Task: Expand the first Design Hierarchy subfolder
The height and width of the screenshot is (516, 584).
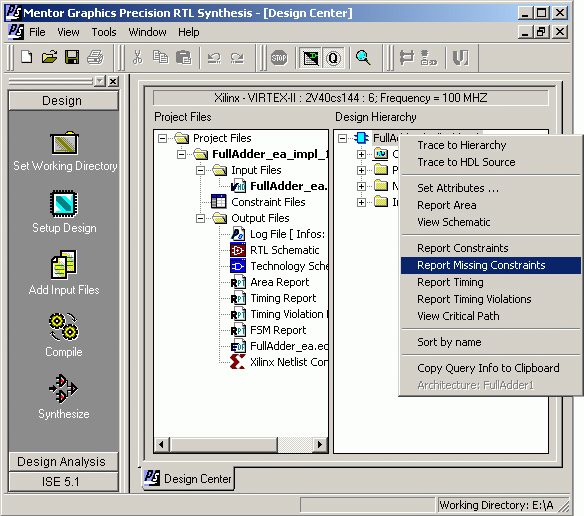Action: 361,154
